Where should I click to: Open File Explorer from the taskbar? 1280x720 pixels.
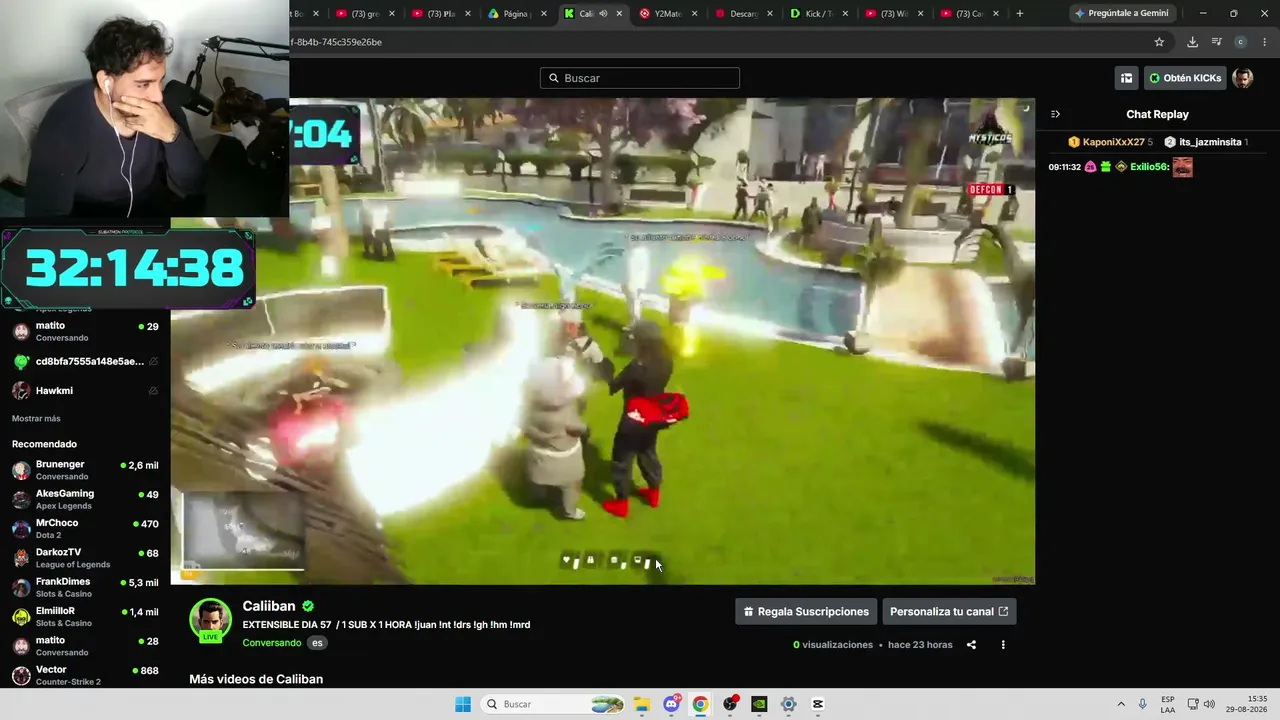click(x=641, y=704)
